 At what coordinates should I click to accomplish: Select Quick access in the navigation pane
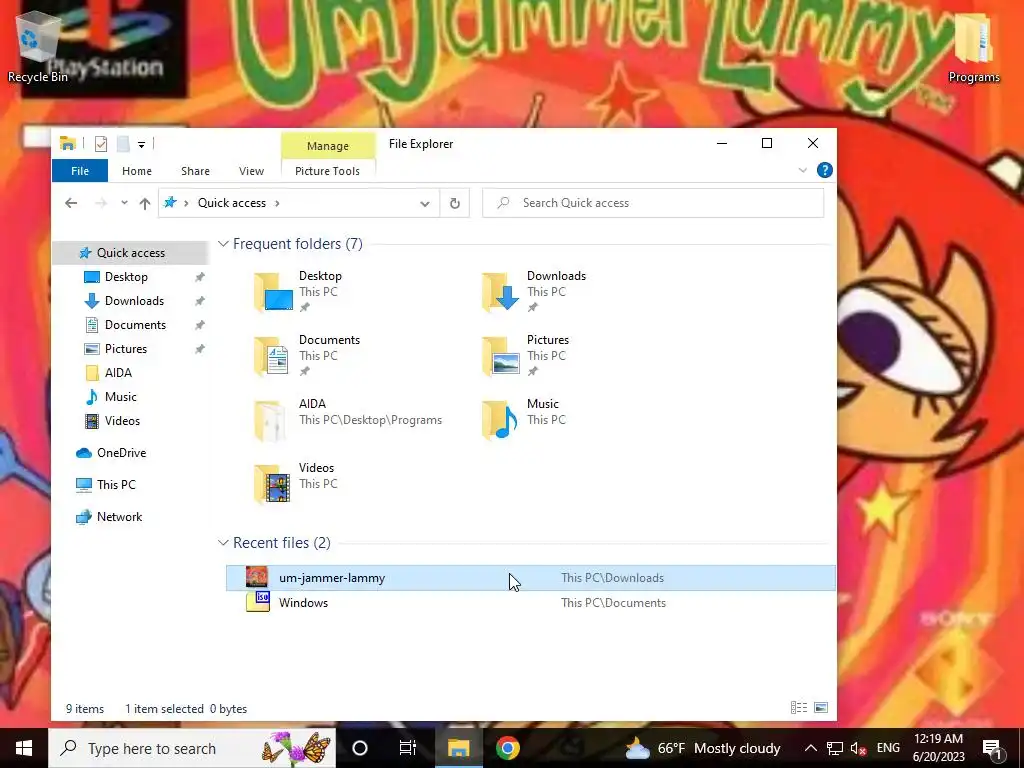(131, 253)
